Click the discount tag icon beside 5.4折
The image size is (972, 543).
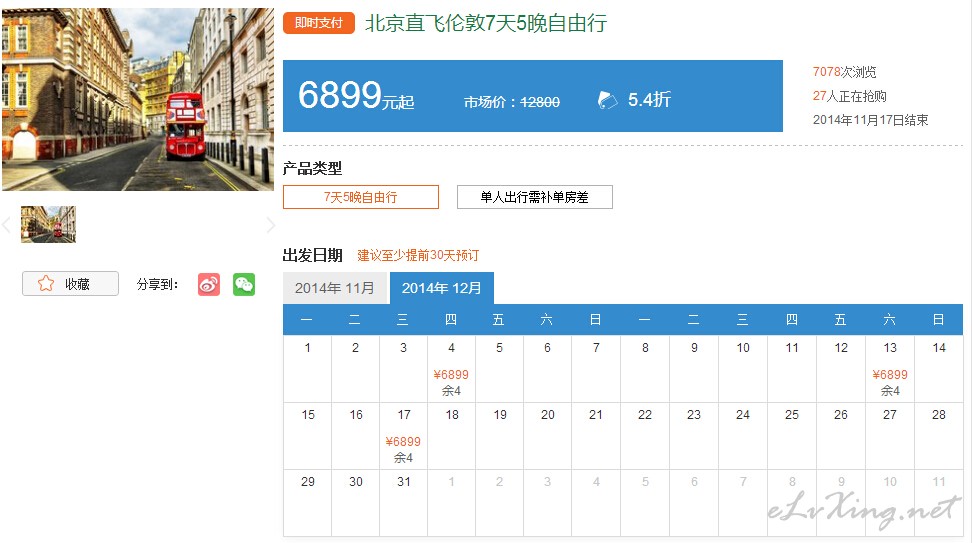click(x=608, y=100)
